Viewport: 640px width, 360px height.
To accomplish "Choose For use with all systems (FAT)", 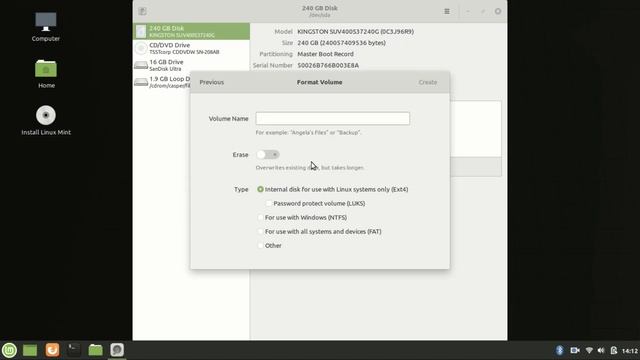I will coord(319,231).
